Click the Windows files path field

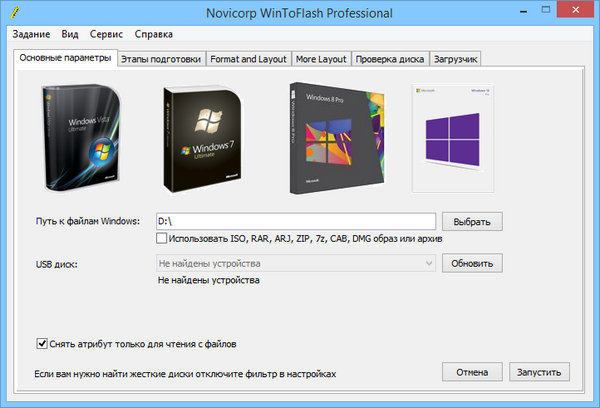pos(295,221)
